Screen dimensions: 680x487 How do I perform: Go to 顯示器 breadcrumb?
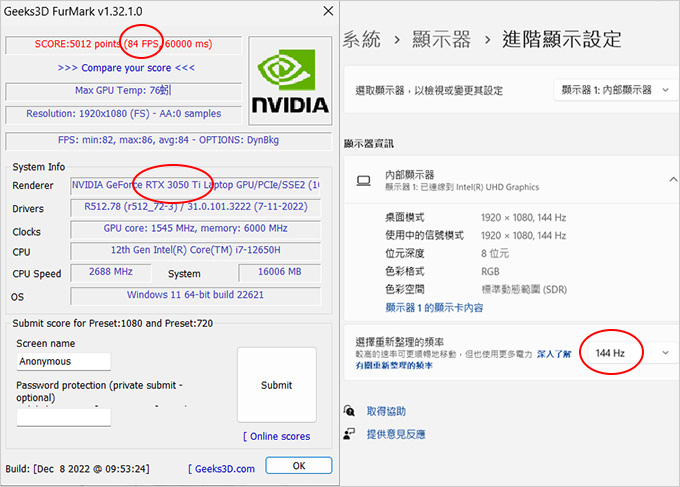coord(441,39)
